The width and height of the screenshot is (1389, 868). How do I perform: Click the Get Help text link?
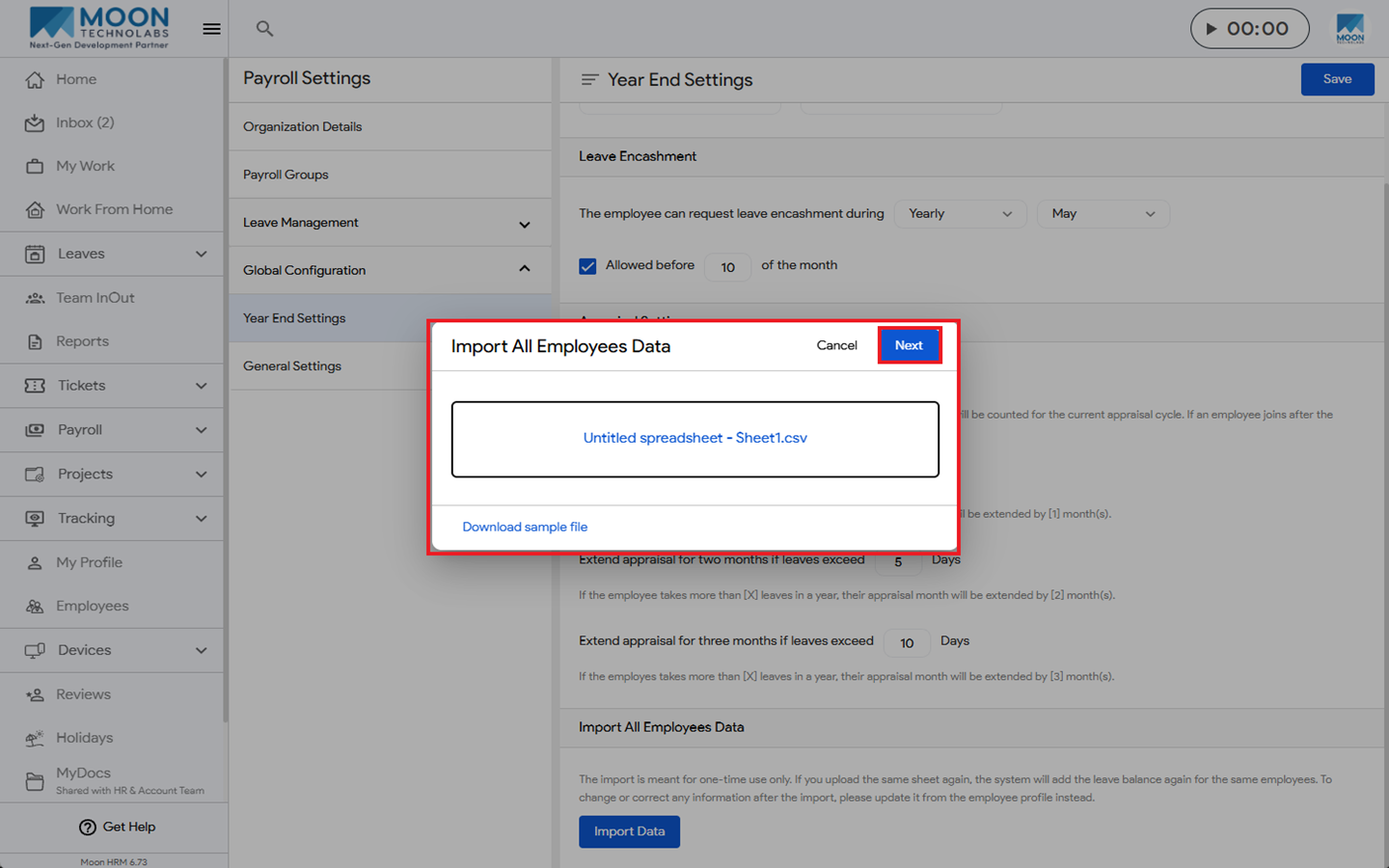(x=129, y=827)
